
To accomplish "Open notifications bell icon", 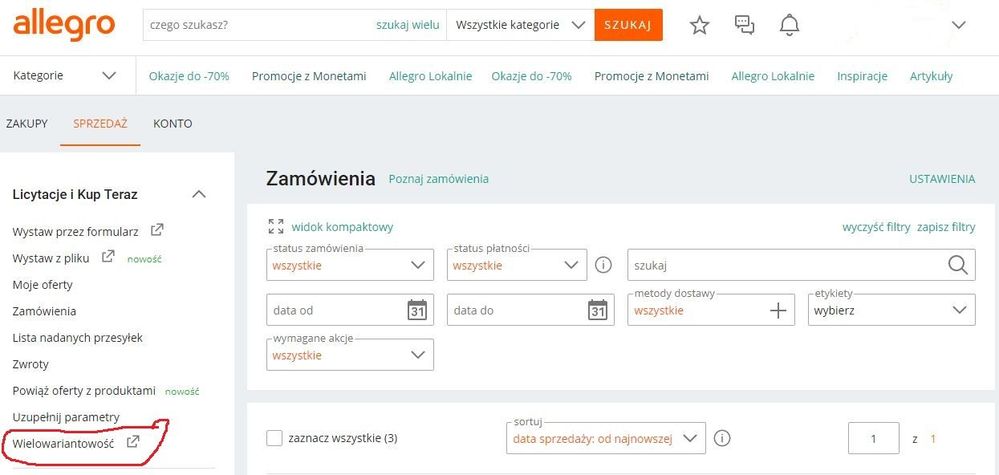I will point(789,25).
